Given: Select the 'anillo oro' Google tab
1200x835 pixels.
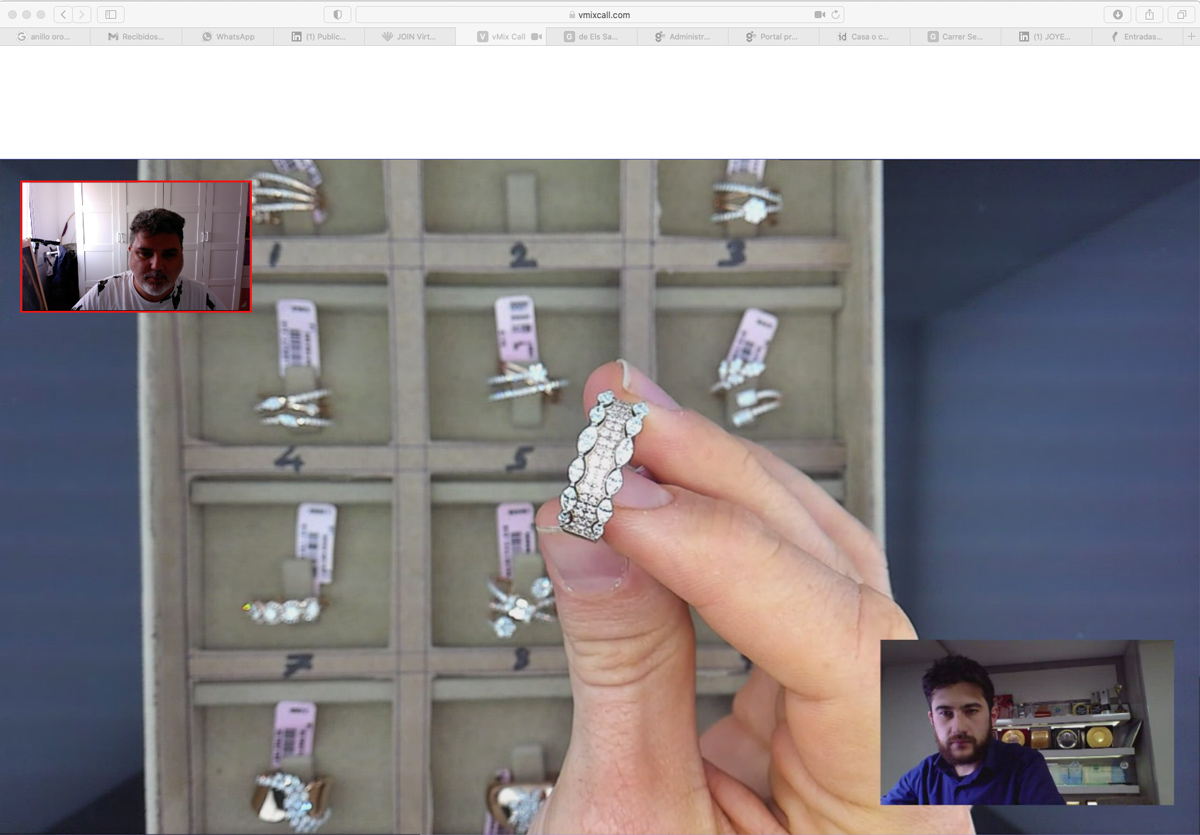Looking at the screenshot, I should [45, 36].
